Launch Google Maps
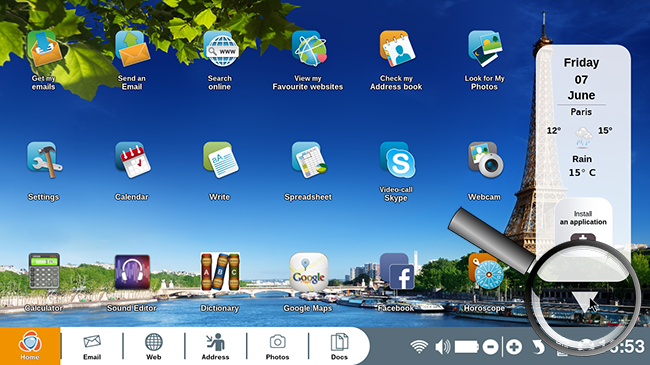 pos(308,272)
